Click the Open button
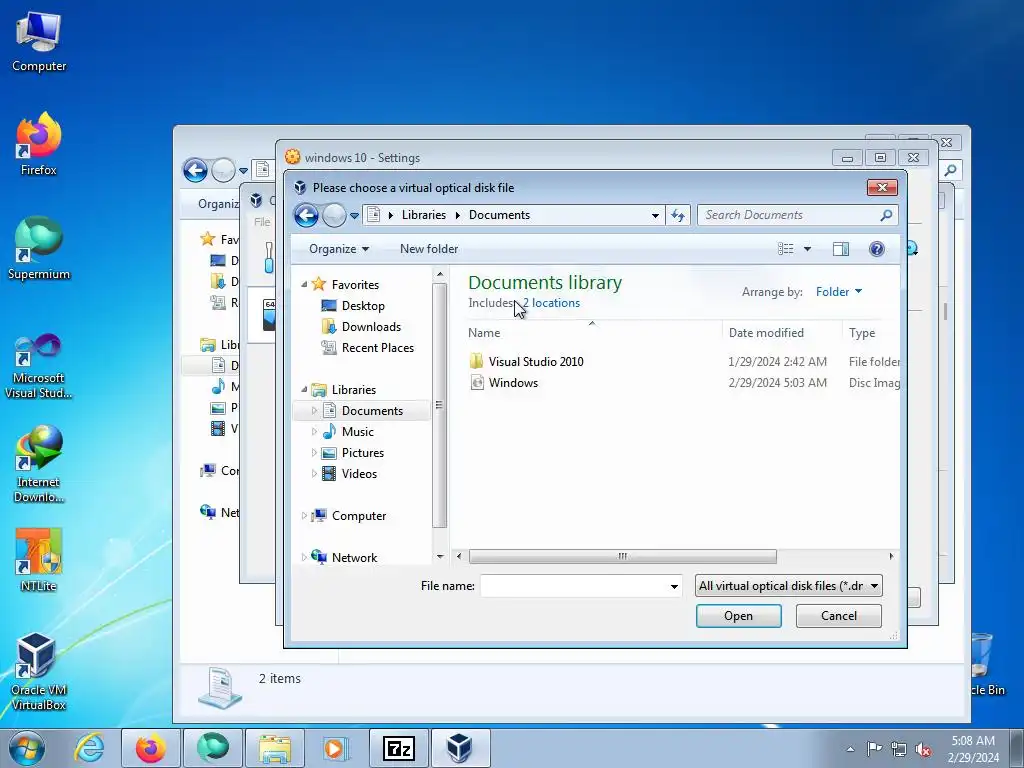Image resolution: width=1024 pixels, height=768 pixels. 739,616
